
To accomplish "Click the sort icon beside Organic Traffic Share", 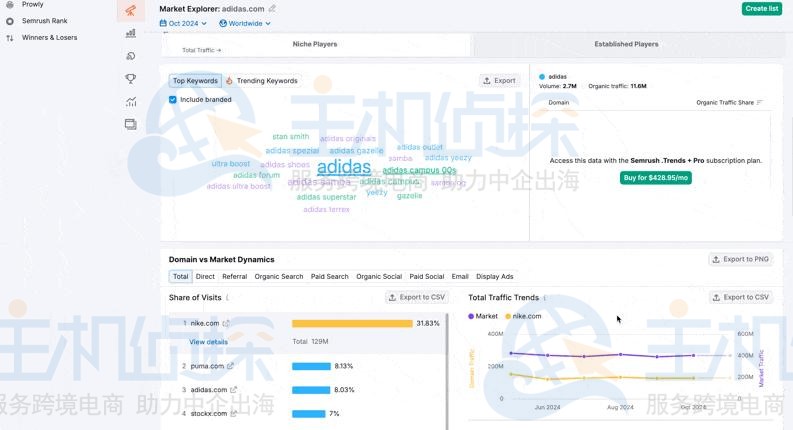I will point(759,103).
